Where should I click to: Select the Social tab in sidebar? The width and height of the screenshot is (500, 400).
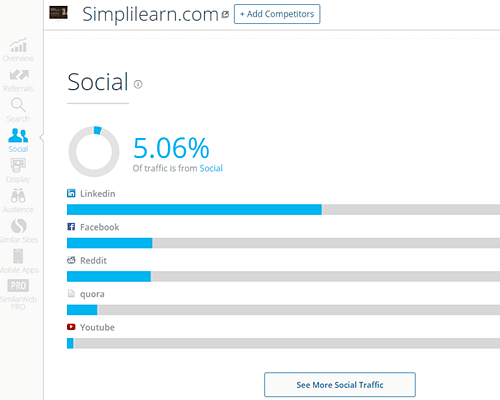coord(18,141)
